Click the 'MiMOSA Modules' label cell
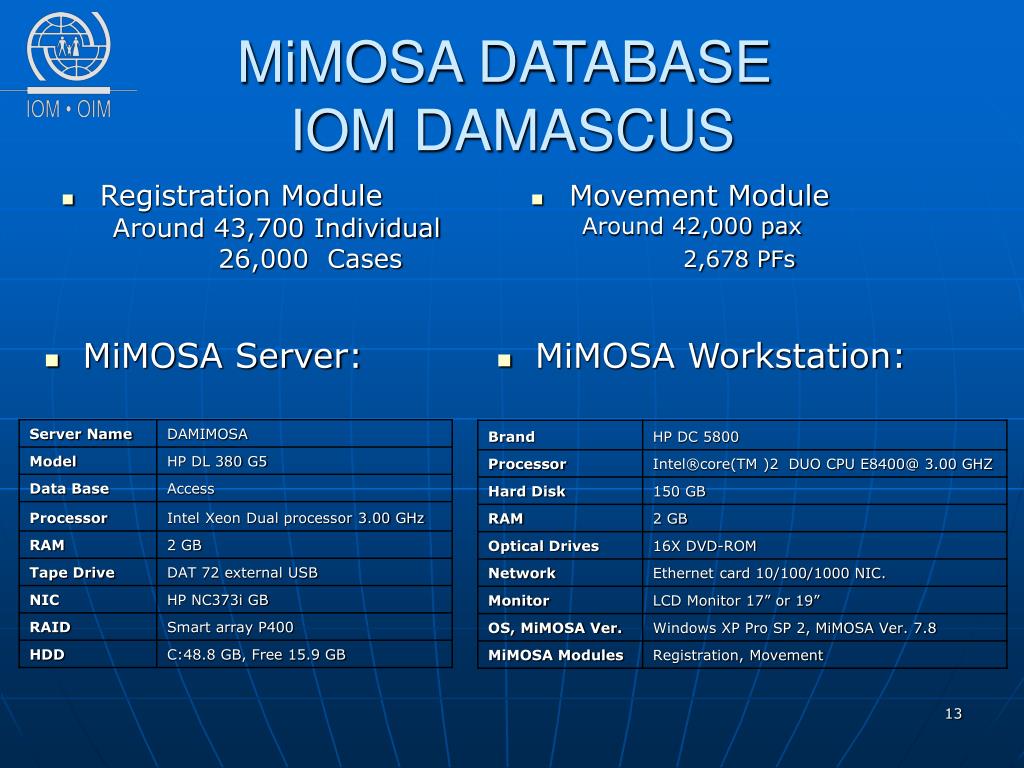1024x768 pixels. click(x=560, y=655)
